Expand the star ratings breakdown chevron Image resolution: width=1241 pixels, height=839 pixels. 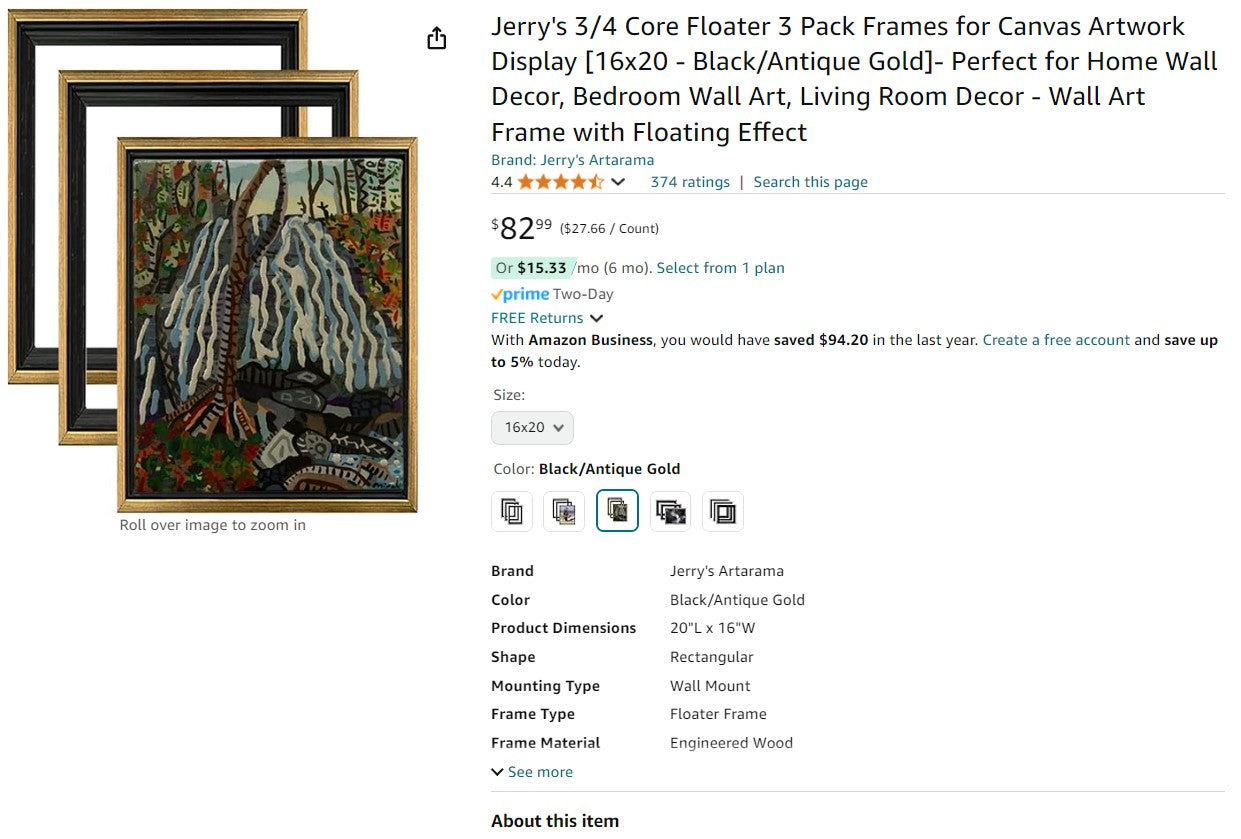[619, 183]
